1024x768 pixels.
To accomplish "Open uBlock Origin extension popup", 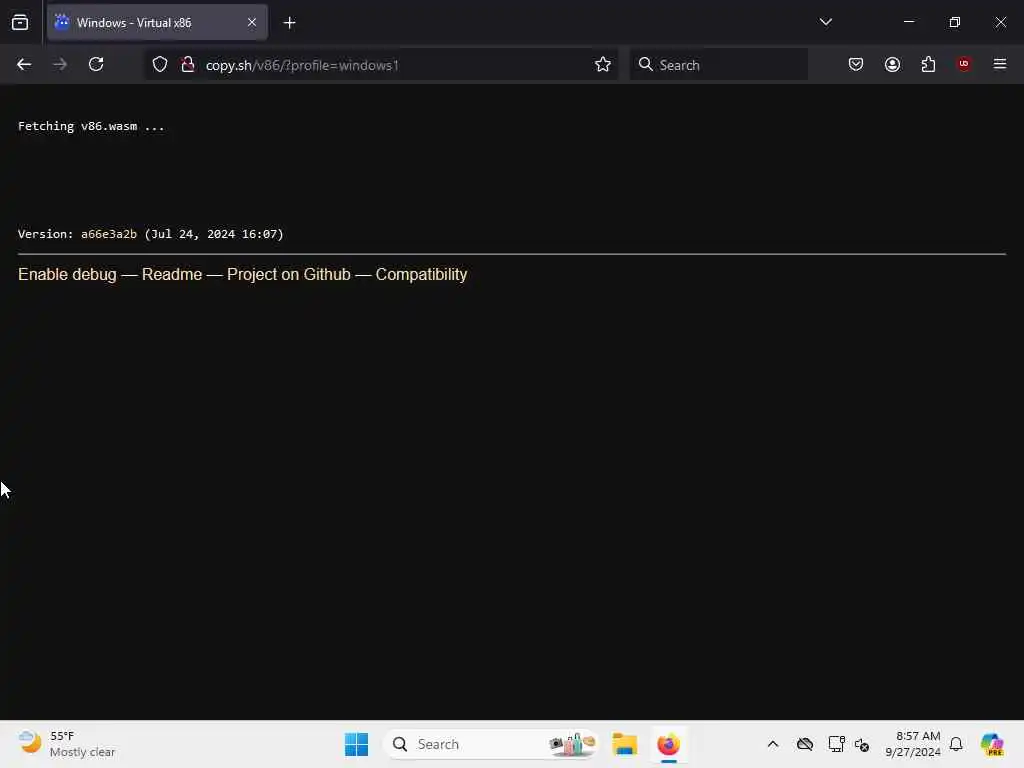I will click(x=964, y=64).
